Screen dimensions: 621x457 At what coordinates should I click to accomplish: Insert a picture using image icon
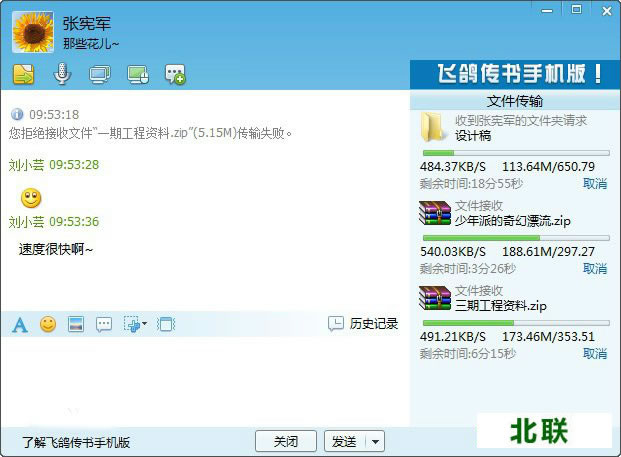tap(75, 324)
